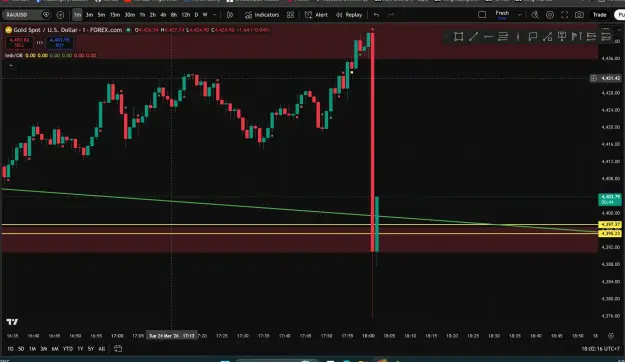Viewport: 625px width, 362px height.
Task: Switch to the D daily interval
Action: (196, 15)
